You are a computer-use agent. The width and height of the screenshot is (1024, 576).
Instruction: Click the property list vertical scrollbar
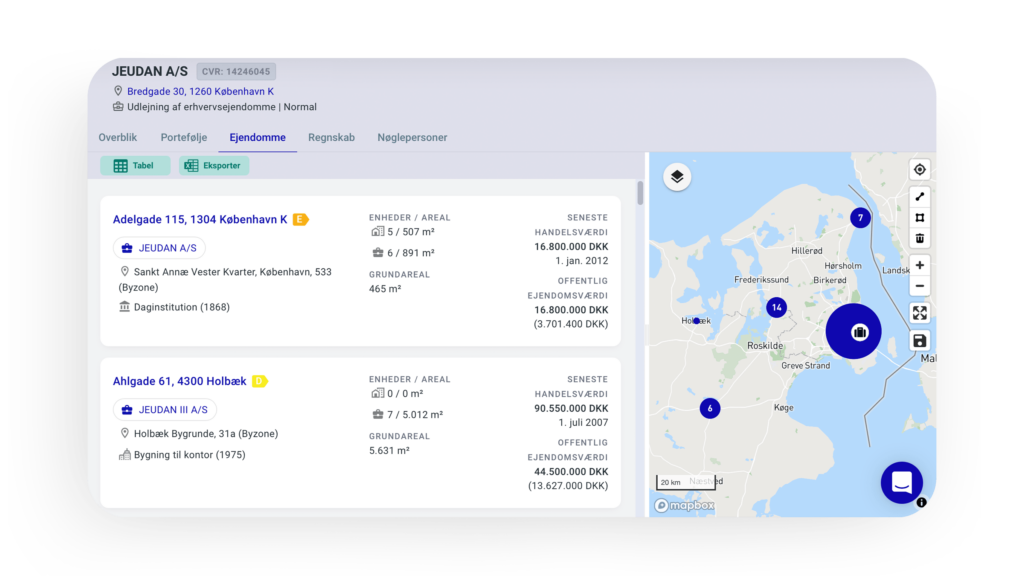[x=640, y=192]
